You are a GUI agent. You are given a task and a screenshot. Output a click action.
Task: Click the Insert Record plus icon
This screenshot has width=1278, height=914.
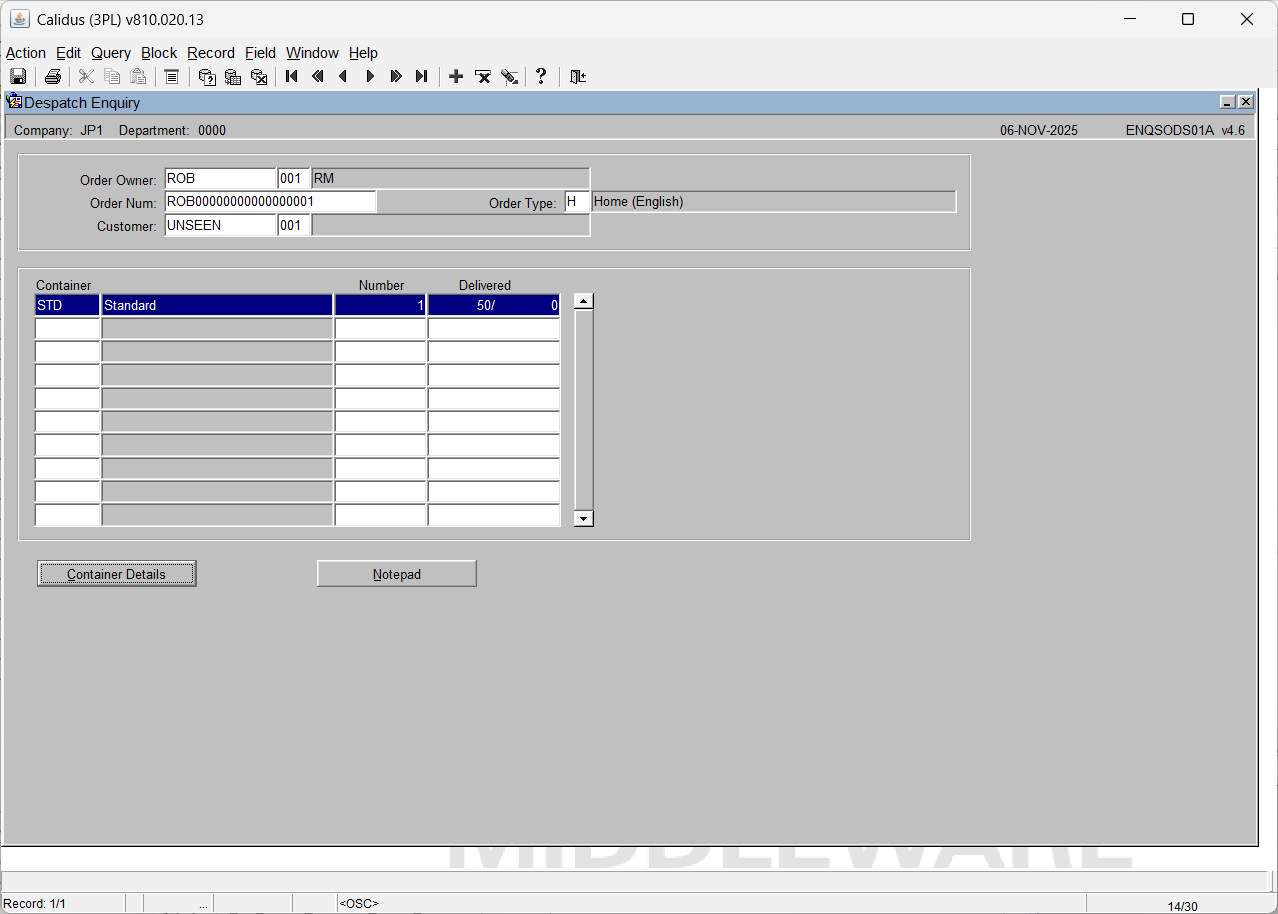(x=456, y=77)
